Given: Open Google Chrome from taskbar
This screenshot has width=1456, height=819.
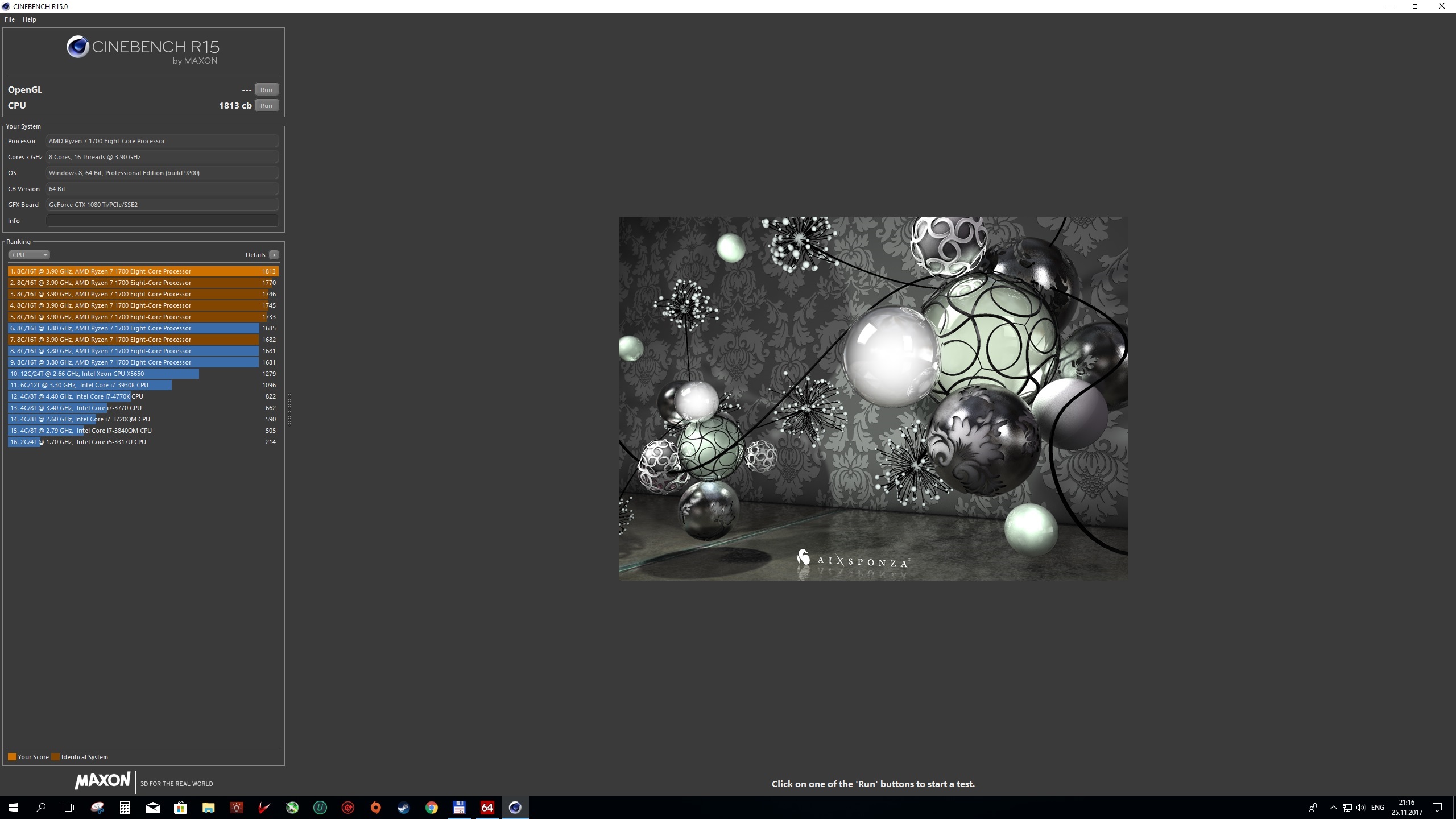Looking at the screenshot, I should [x=432, y=808].
